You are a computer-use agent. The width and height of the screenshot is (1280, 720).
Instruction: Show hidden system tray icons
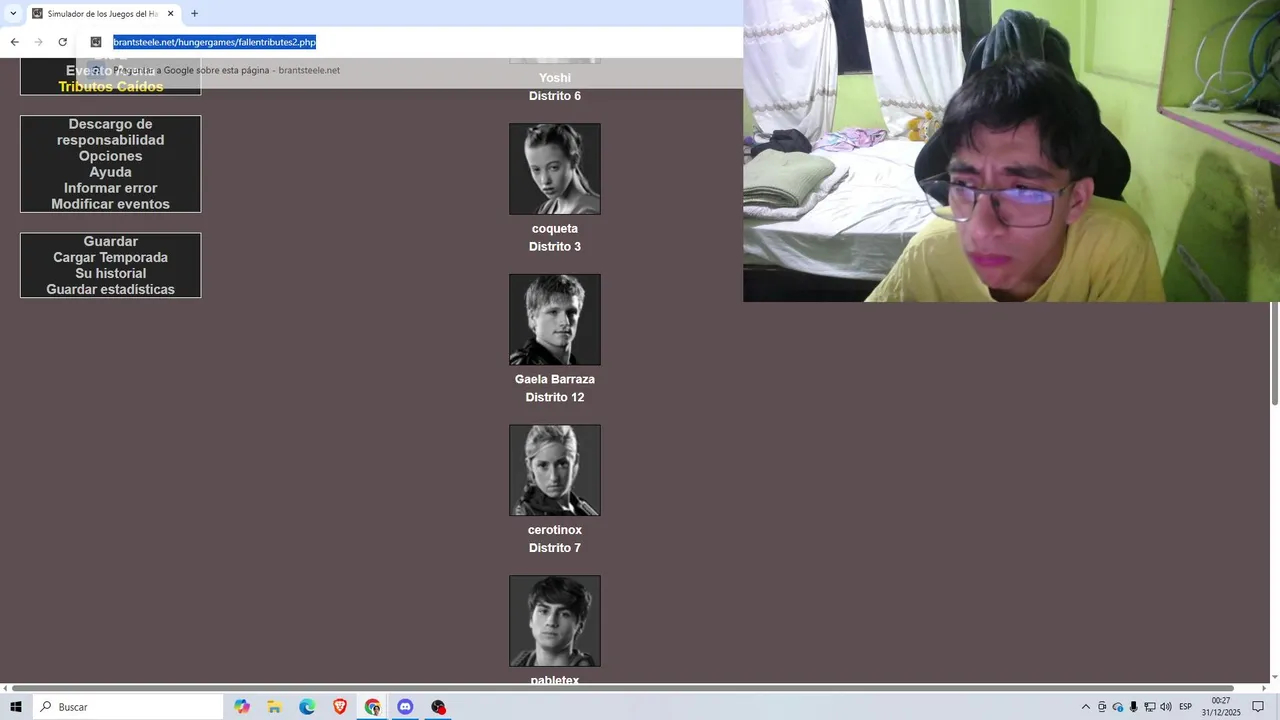[1086, 707]
